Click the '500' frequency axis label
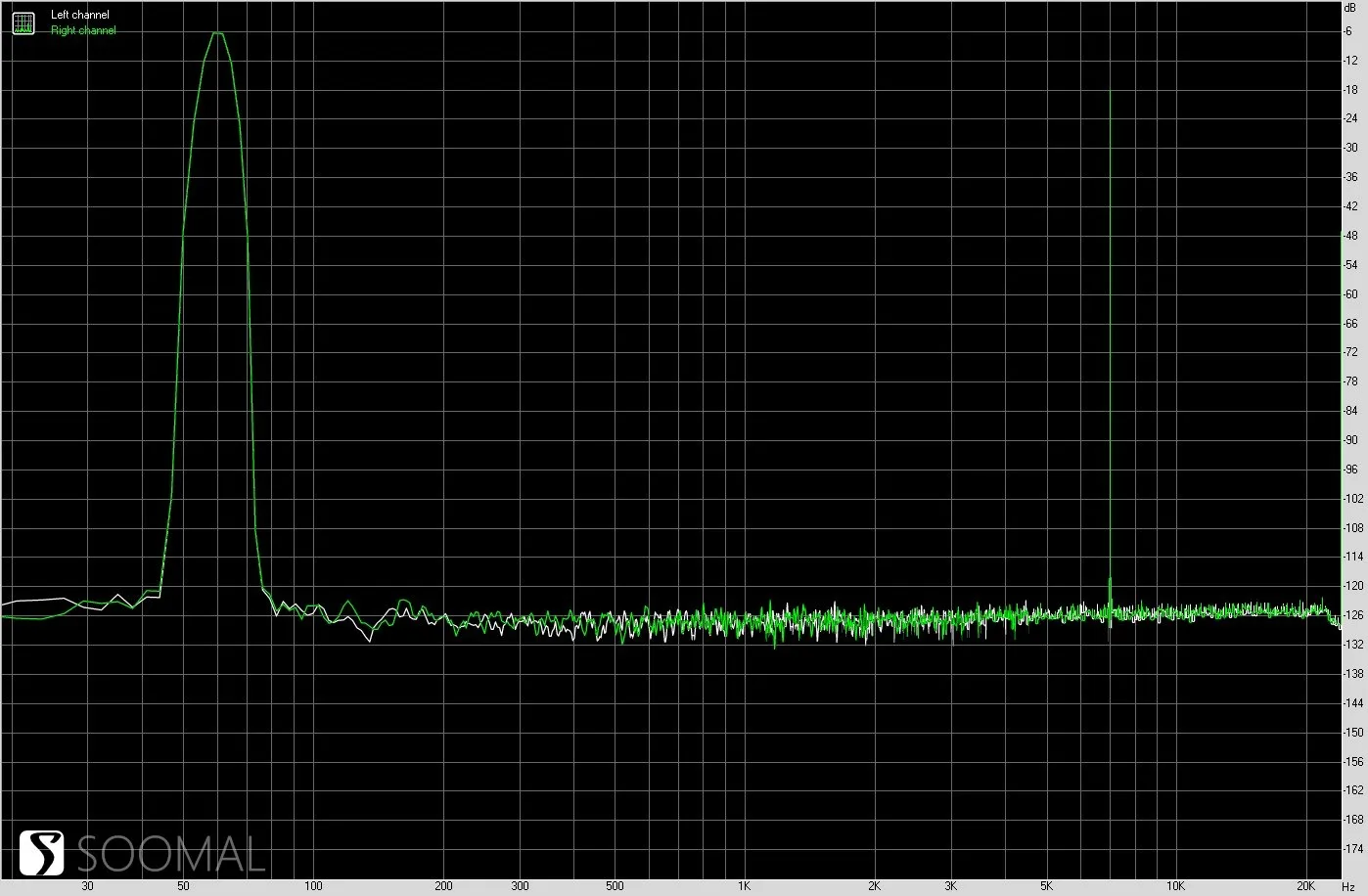The image size is (1368, 896). 615,886
